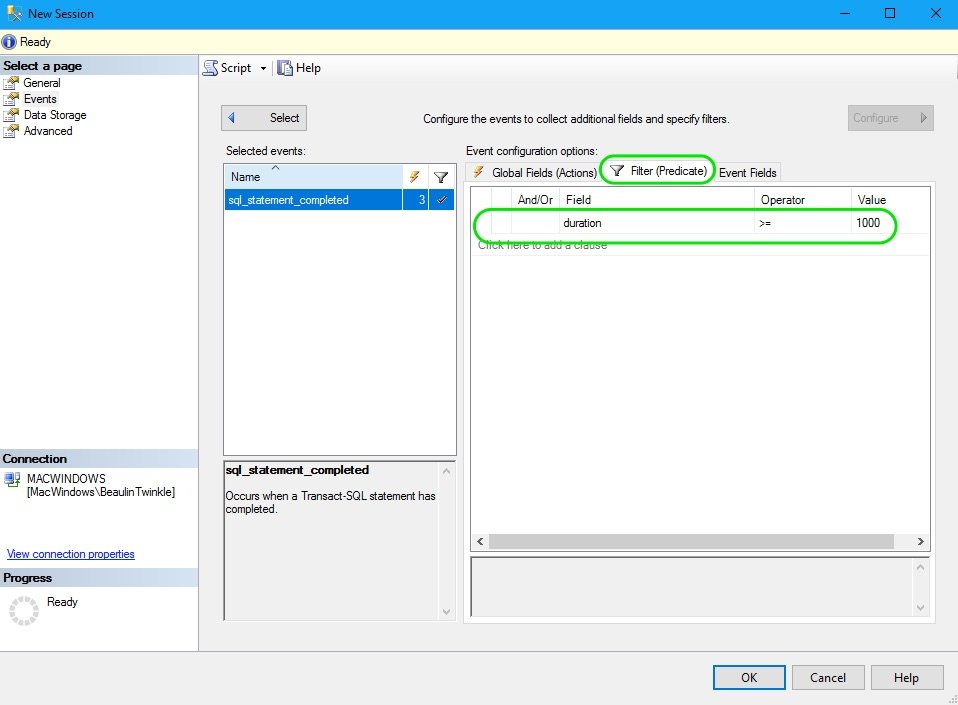Click description pane scroll up arrow
The image size is (958, 705).
[447, 470]
